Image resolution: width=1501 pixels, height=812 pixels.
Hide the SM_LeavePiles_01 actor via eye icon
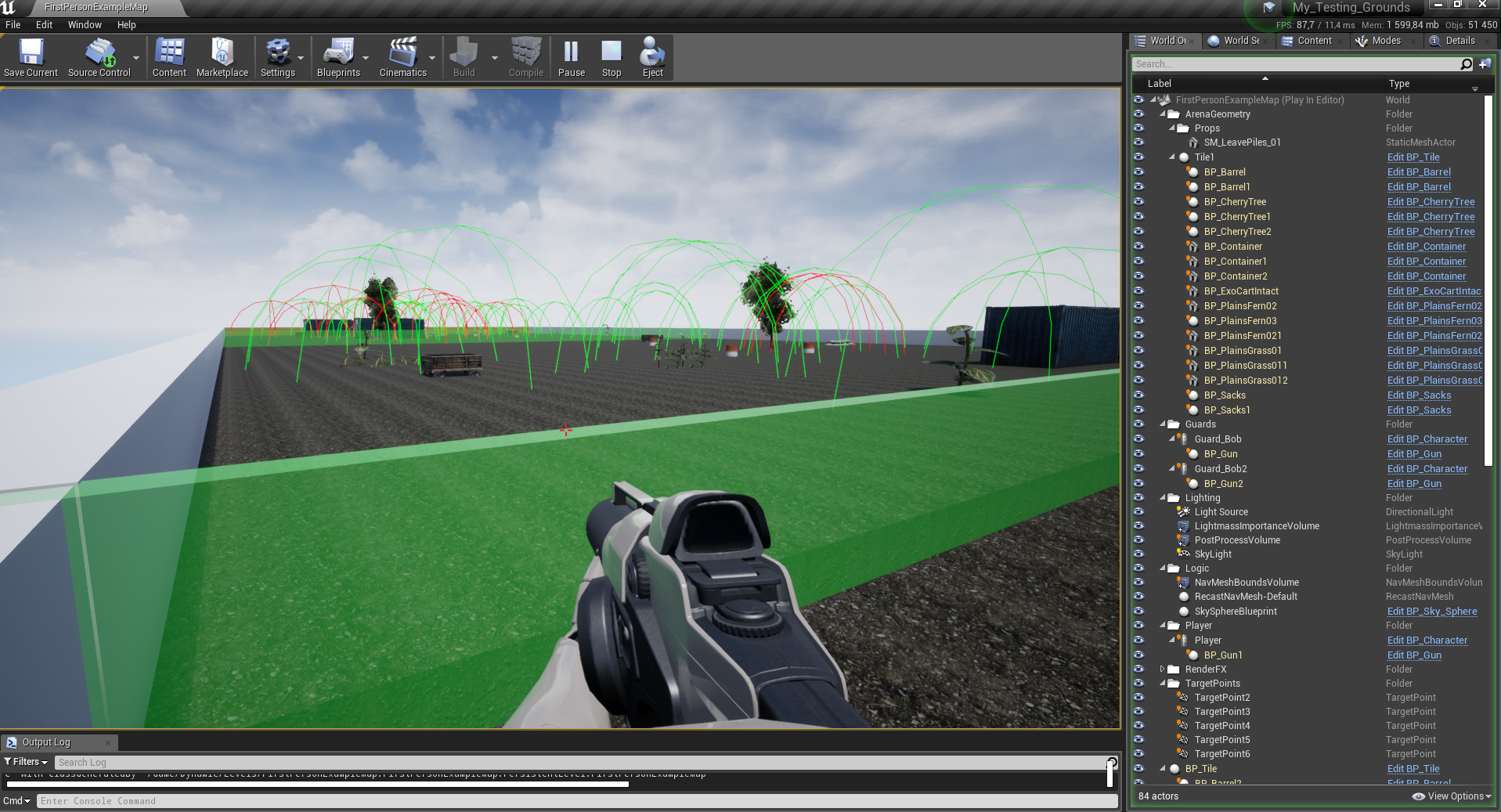(1138, 143)
